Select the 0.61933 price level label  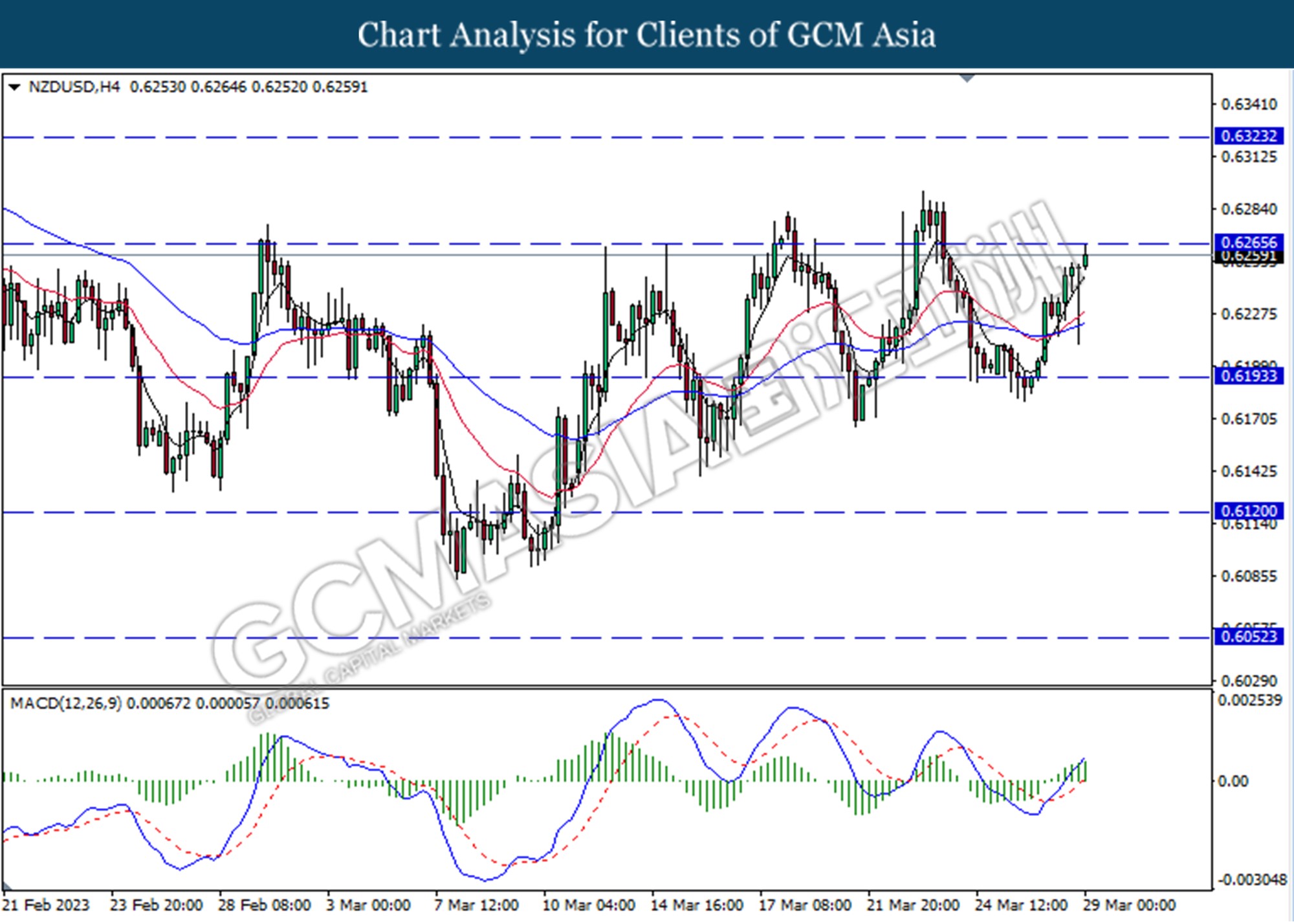1249,376
